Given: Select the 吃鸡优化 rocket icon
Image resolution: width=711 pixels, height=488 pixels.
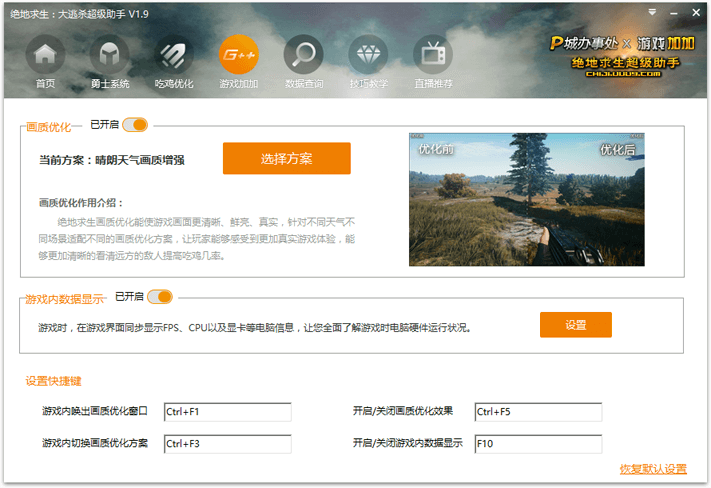Looking at the screenshot, I should (x=174, y=54).
